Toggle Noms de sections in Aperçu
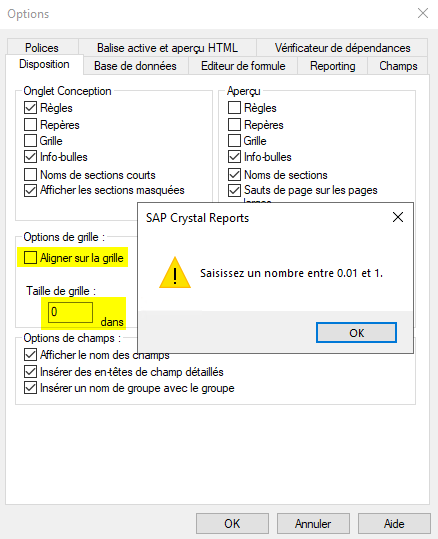438x539 pixels. click(x=234, y=175)
